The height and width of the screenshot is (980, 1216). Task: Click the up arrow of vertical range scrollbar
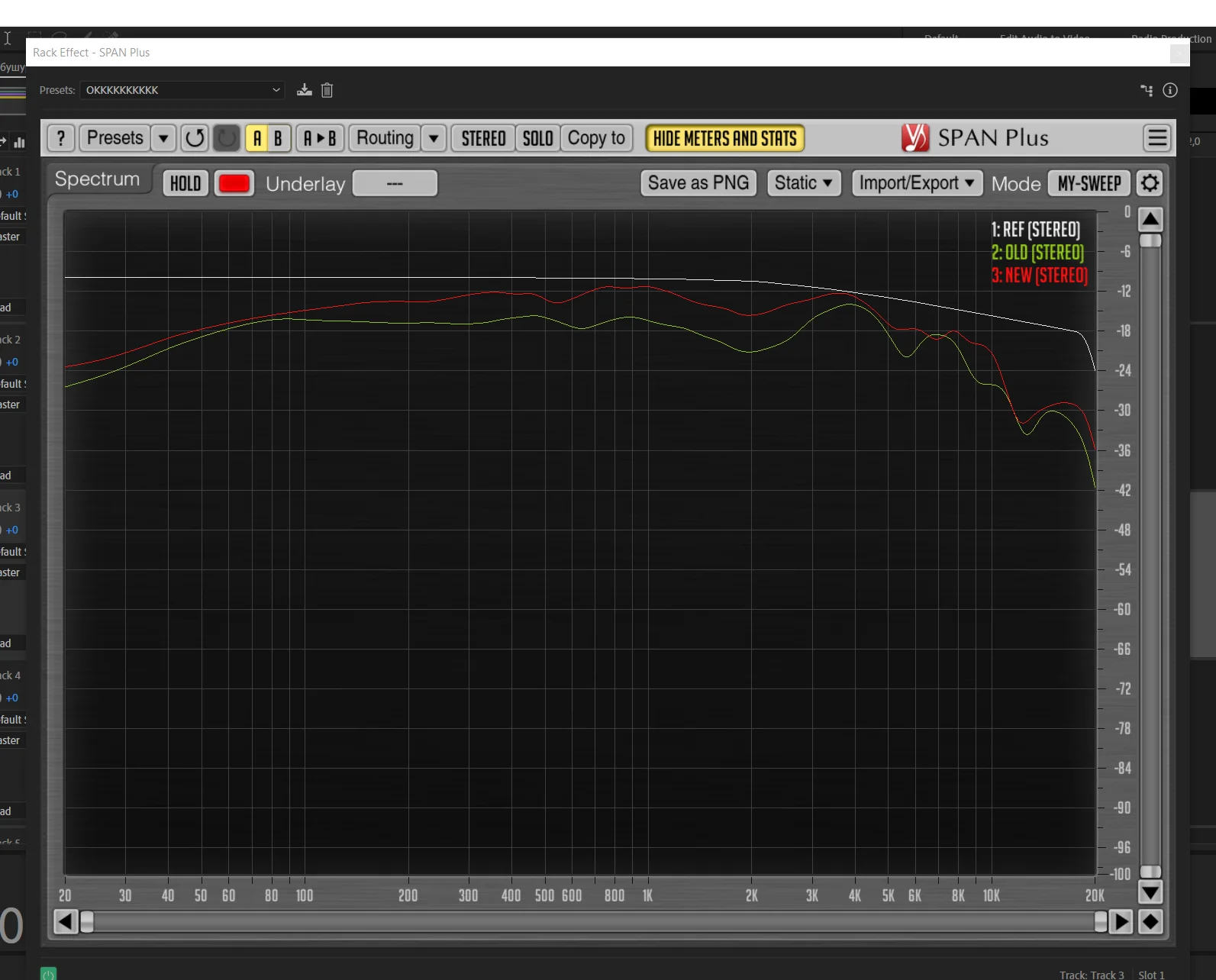(1150, 220)
